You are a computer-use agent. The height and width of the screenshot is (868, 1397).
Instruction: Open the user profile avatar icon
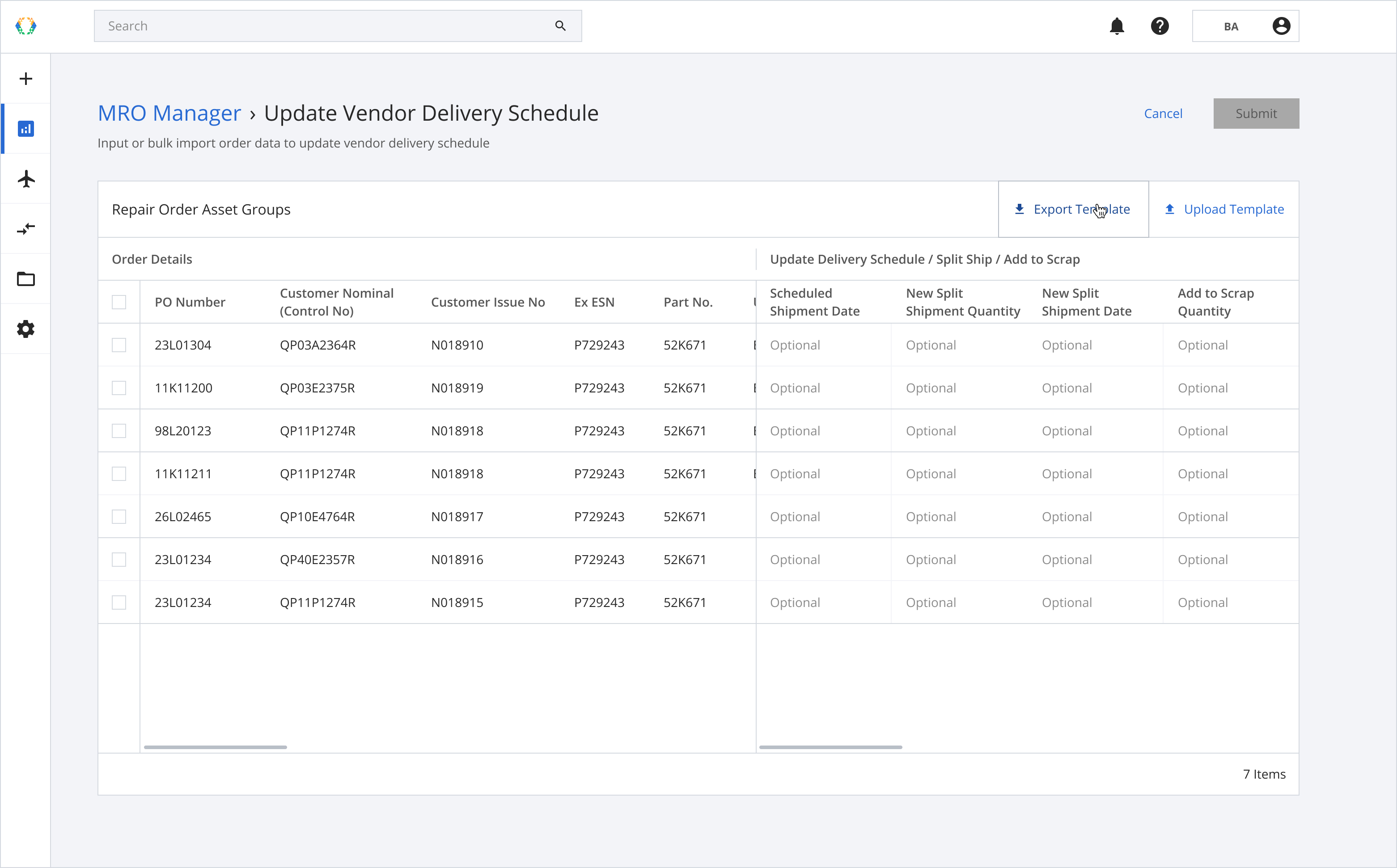(x=1281, y=26)
